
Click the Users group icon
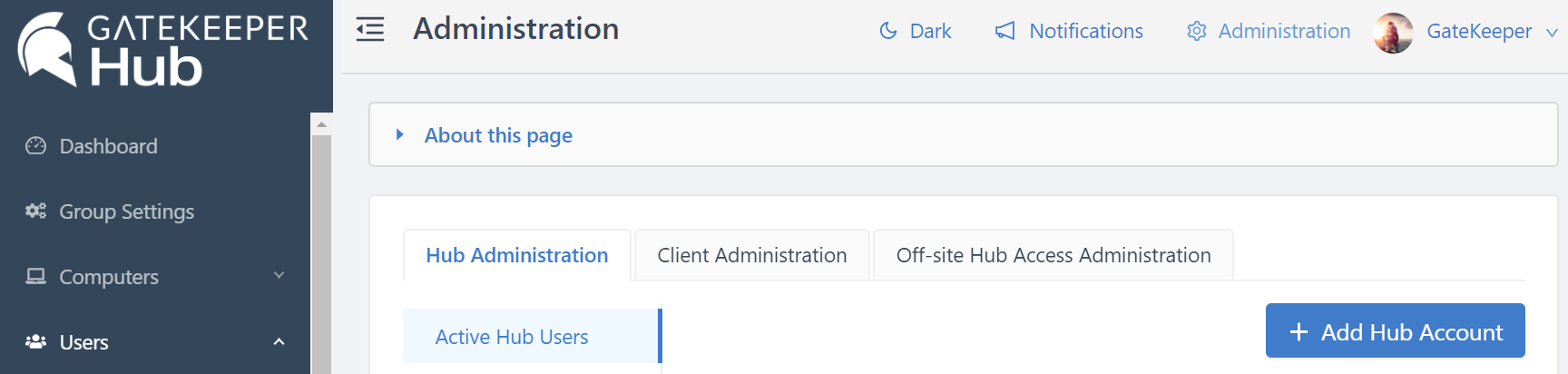tap(35, 342)
